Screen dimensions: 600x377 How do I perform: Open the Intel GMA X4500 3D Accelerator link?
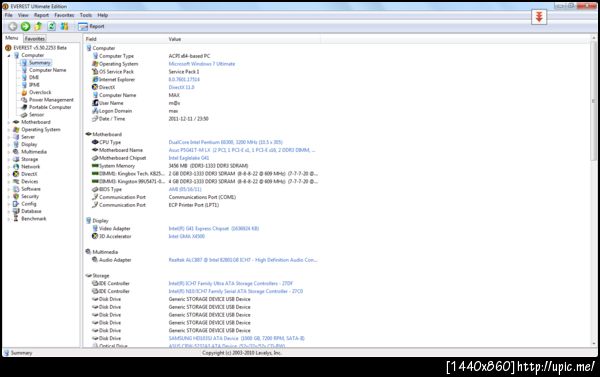pyautogui.click(x=187, y=236)
